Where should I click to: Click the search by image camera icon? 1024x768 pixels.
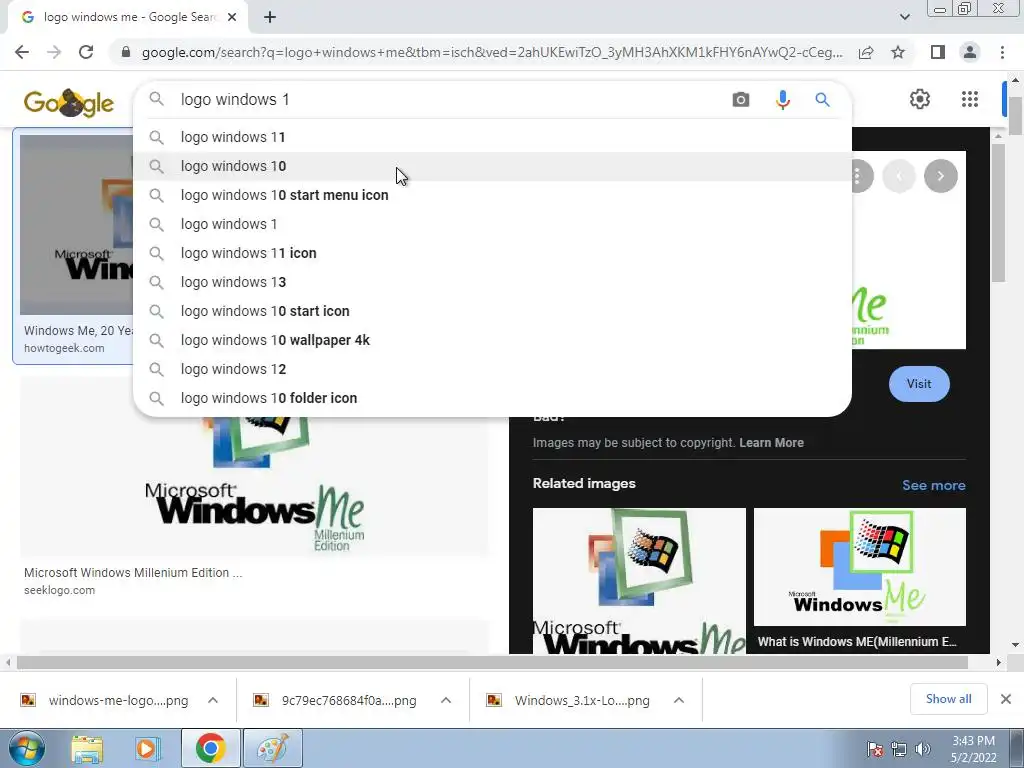(741, 99)
